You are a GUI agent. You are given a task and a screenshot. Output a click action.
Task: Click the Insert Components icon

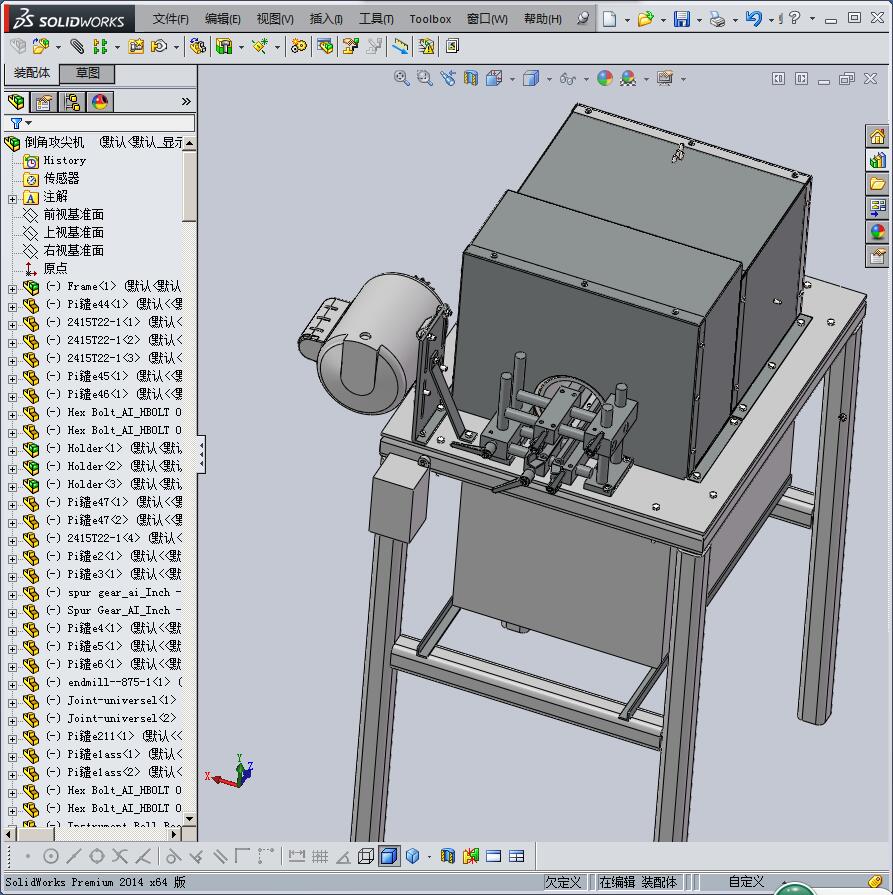pos(40,46)
